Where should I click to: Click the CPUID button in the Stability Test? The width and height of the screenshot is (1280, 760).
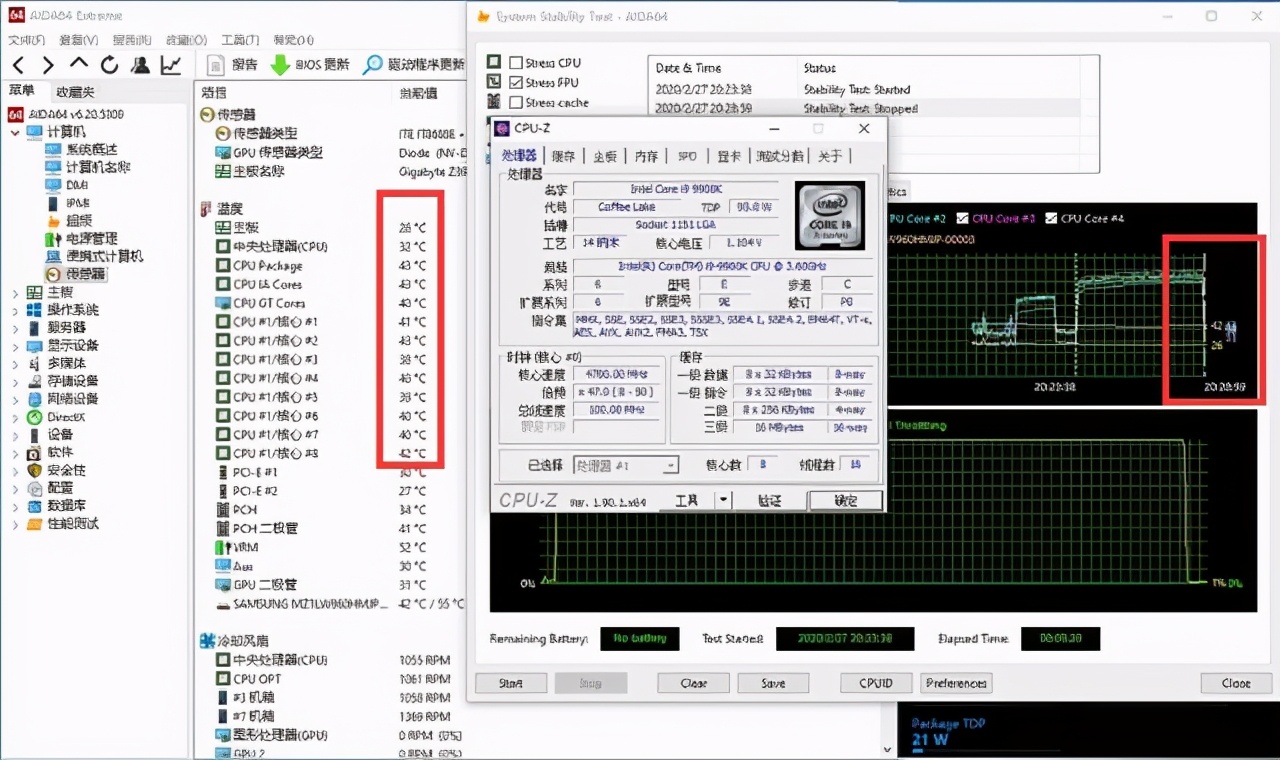[875, 684]
